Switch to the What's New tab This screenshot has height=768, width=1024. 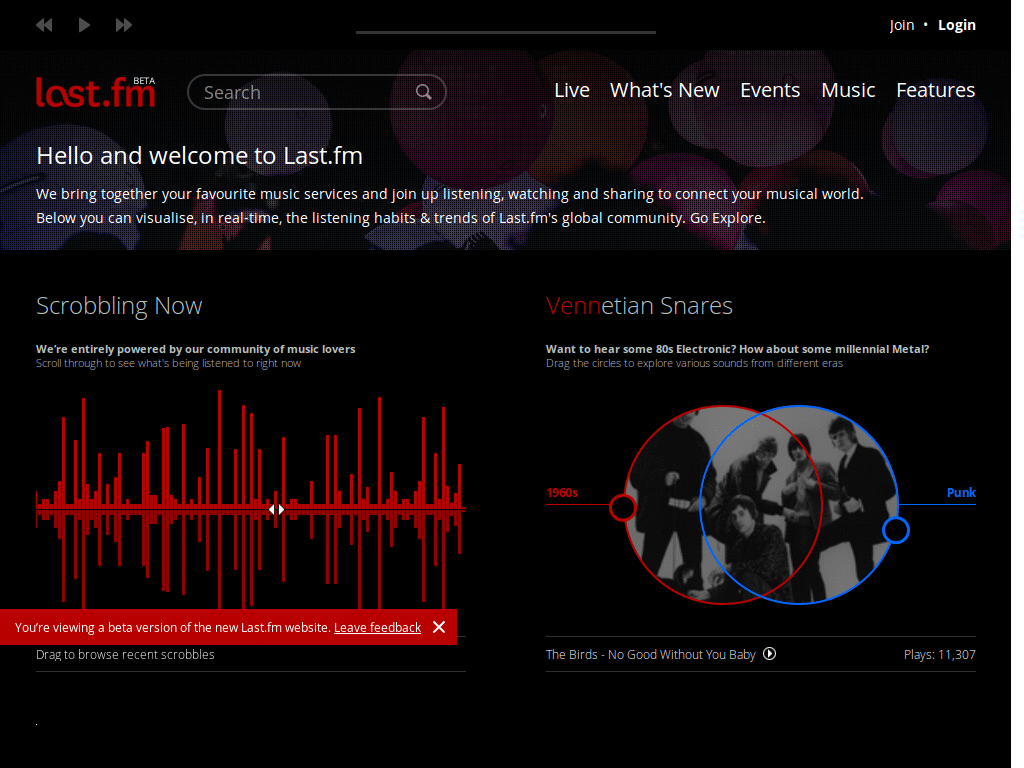coord(664,90)
